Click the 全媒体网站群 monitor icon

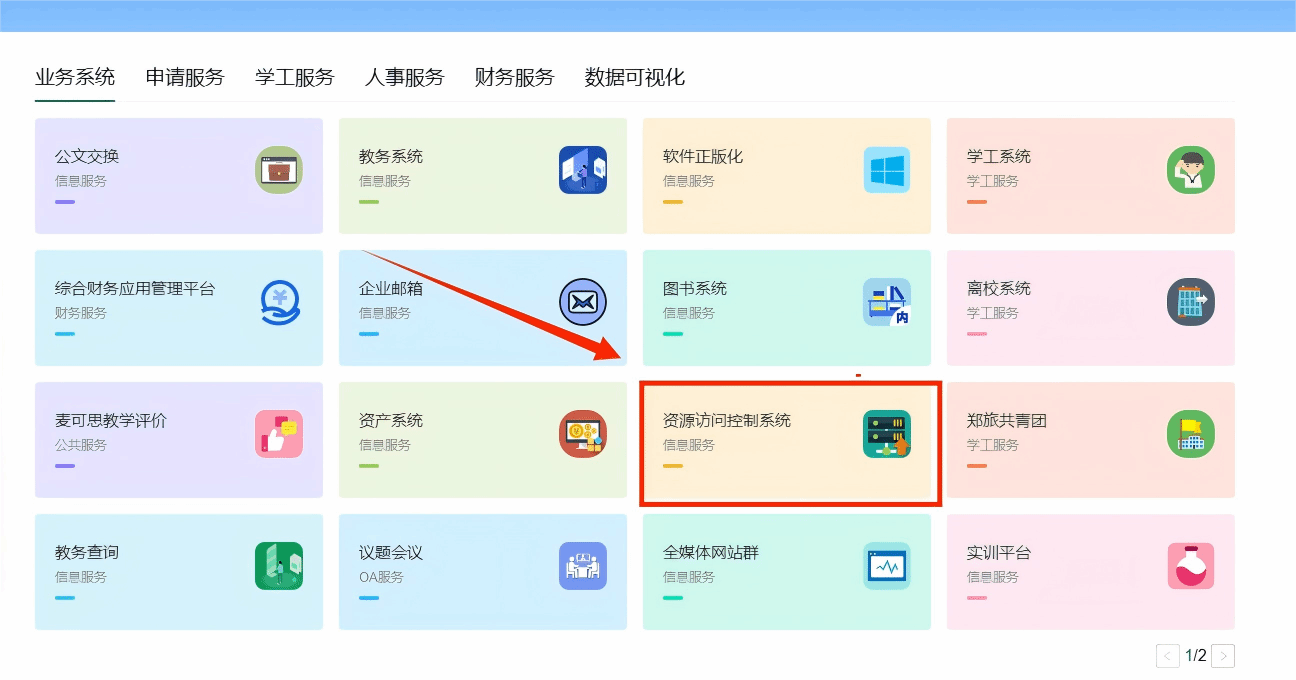pyautogui.click(x=886, y=566)
